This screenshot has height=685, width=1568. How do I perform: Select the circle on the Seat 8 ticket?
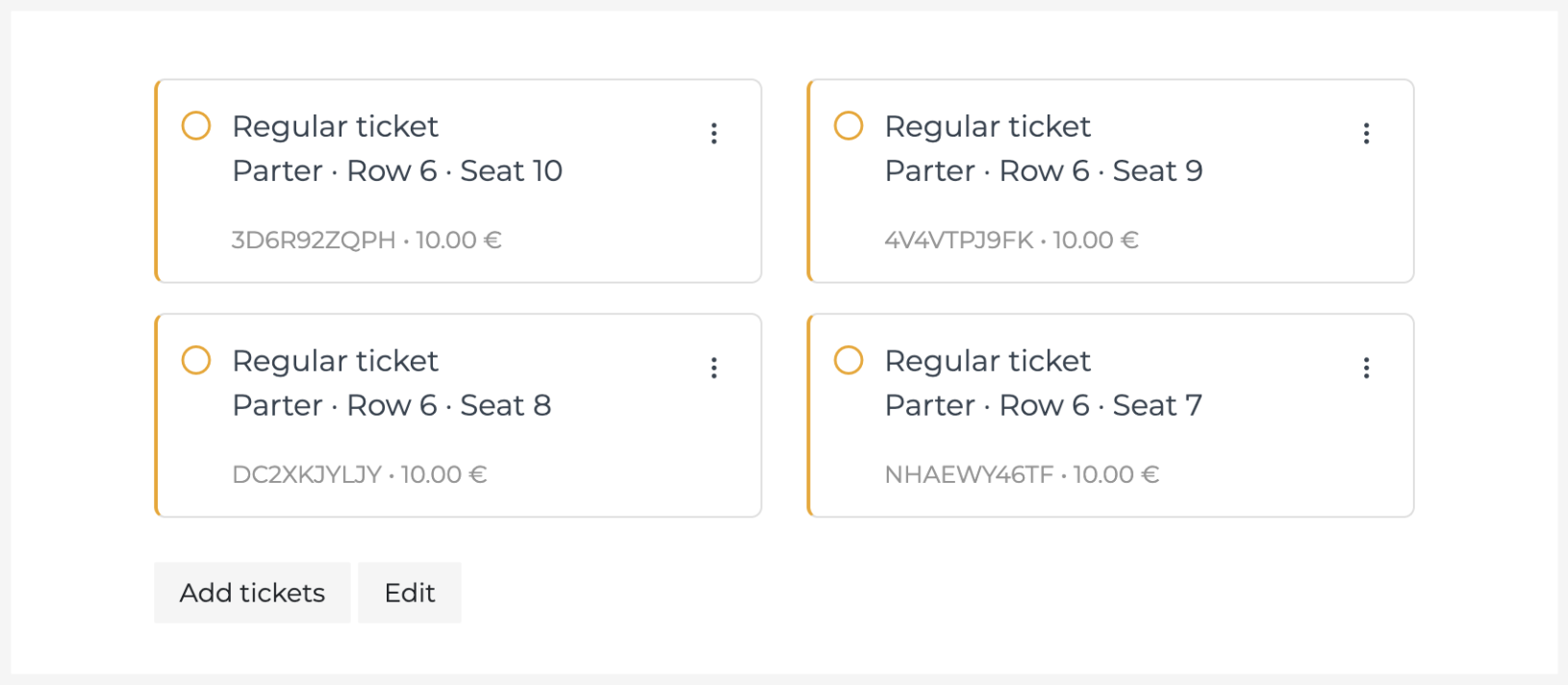click(x=195, y=360)
